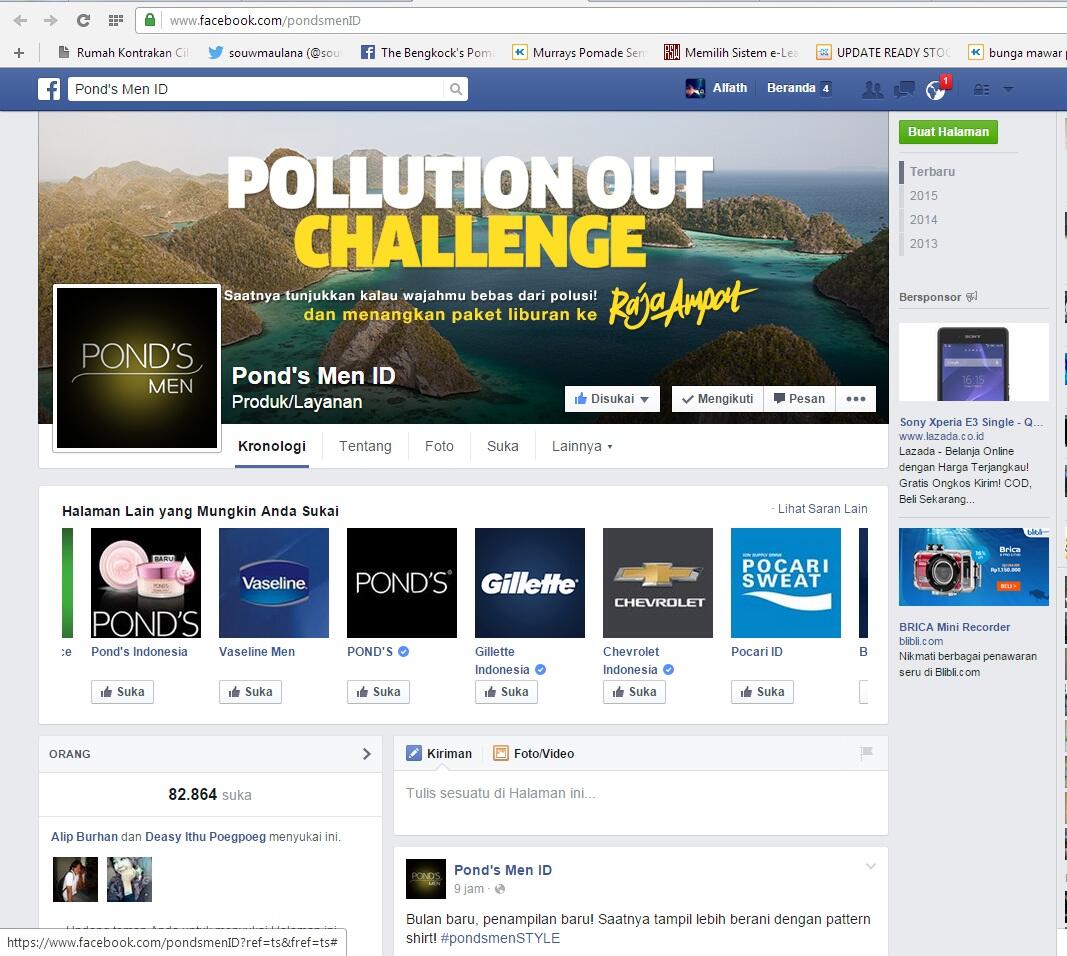Open the Disukai dropdown
Screen dimensions: 1067x956
(x=612, y=398)
